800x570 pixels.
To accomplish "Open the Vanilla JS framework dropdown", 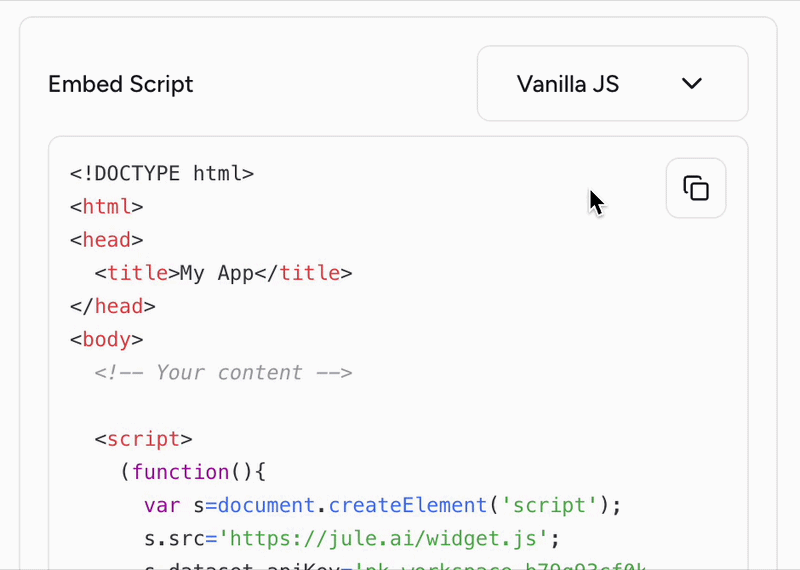I will (x=612, y=84).
